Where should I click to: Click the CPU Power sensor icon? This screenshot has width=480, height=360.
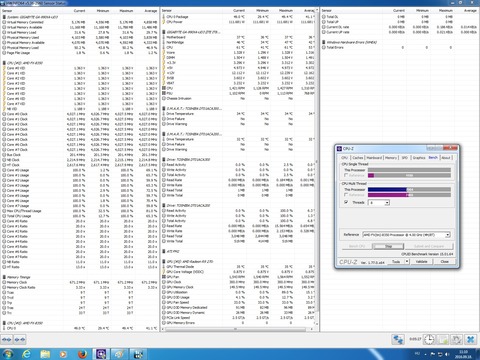coord(164,22)
